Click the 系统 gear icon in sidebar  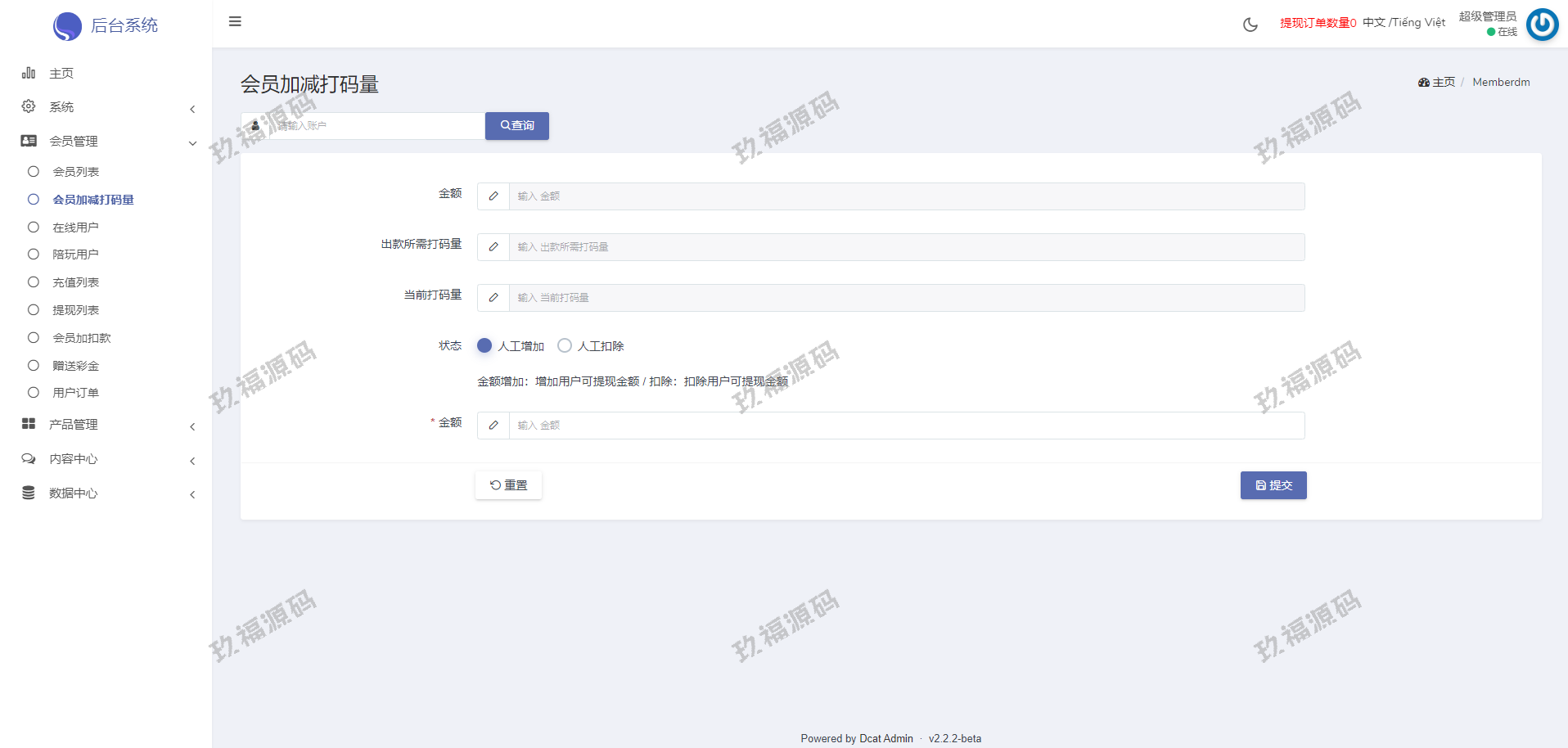tap(29, 106)
